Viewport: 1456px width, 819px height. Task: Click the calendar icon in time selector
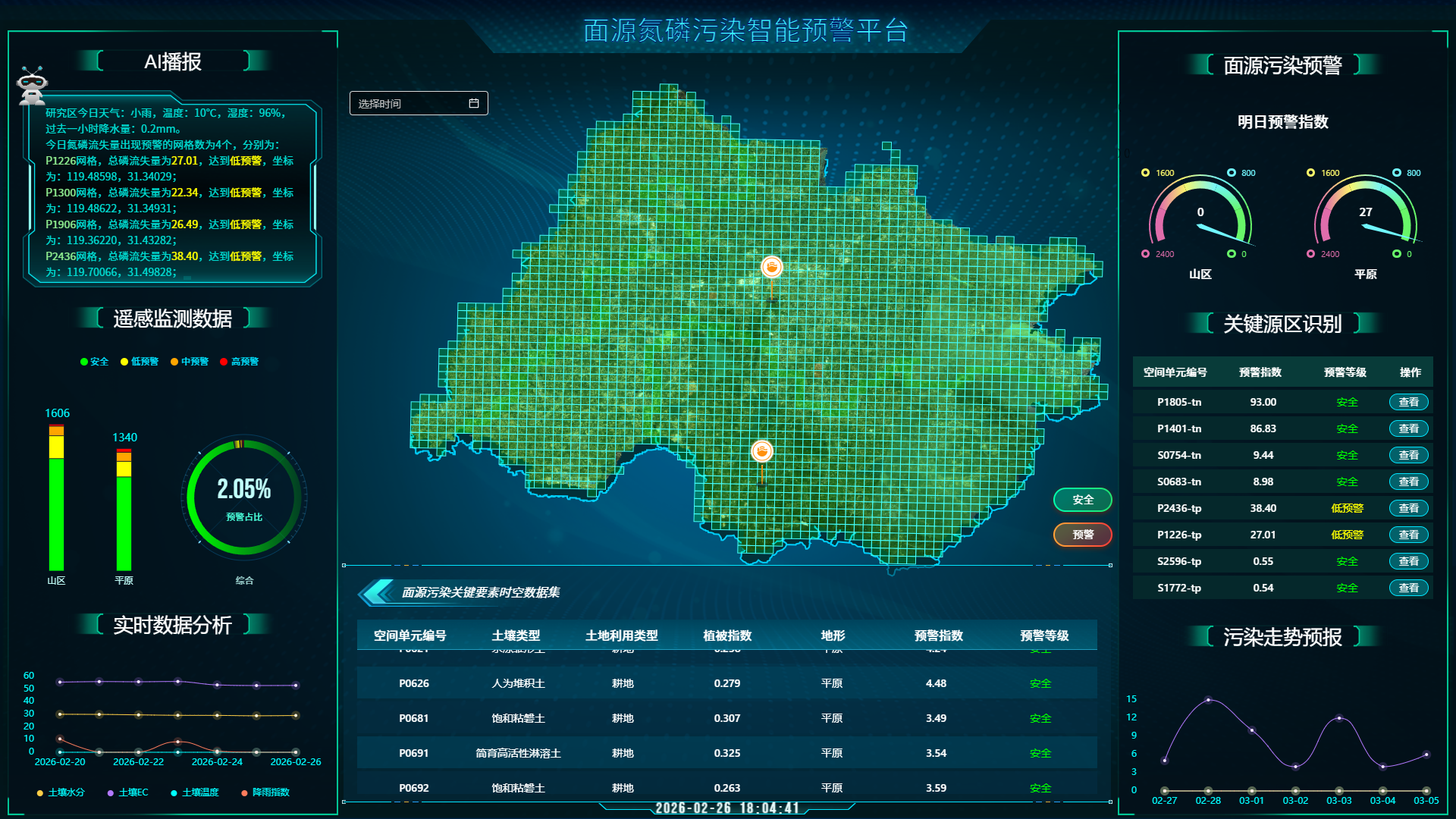tap(474, 103)
